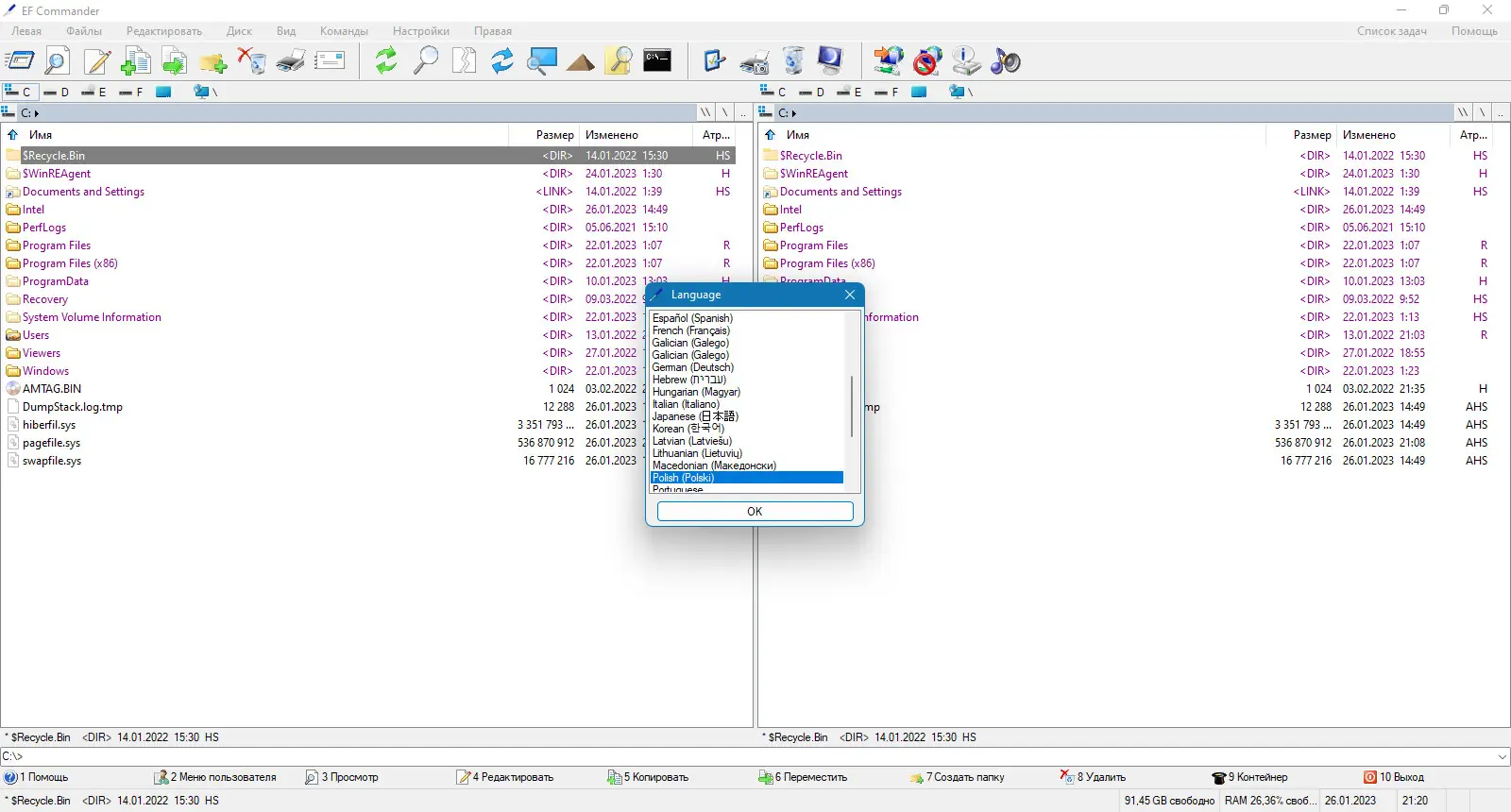Image resolution: width=1511 pixels, height=812 pixels.
Task: Click the music note speaker icon
Action: click(x=1006, y=61)
